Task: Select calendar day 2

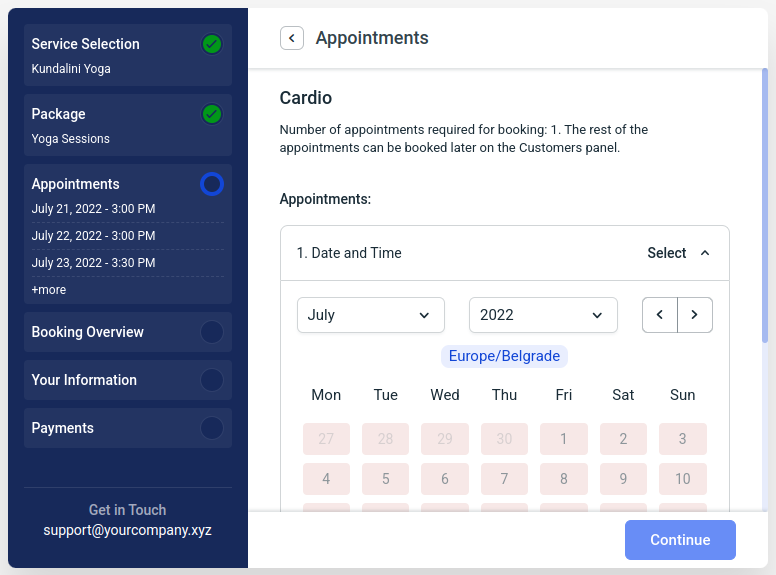Action: click(623, 439)
